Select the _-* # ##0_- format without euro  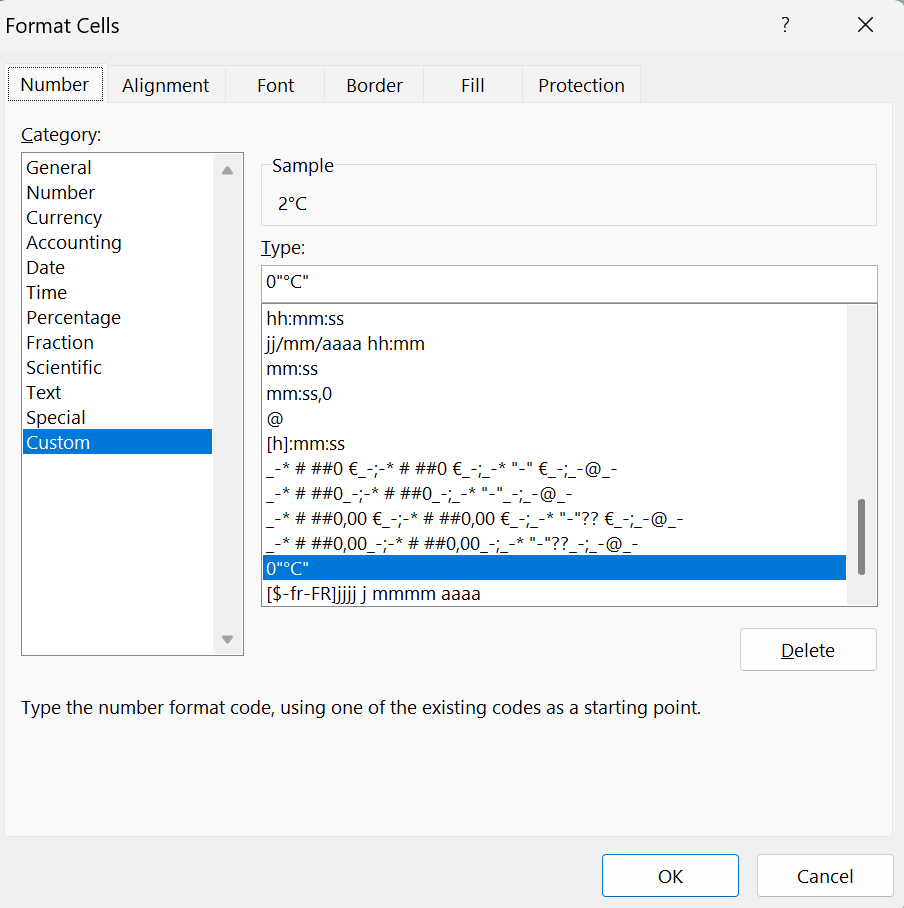554,493
